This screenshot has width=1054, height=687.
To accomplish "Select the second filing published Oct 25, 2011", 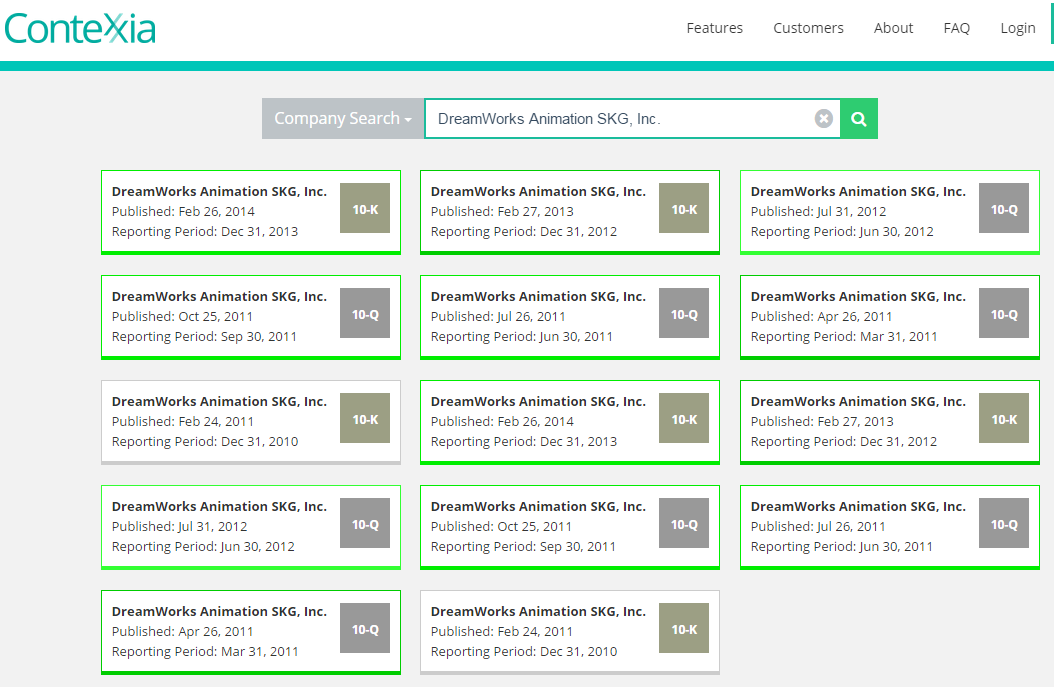I will pyautogui.click(x=570, y=527).
